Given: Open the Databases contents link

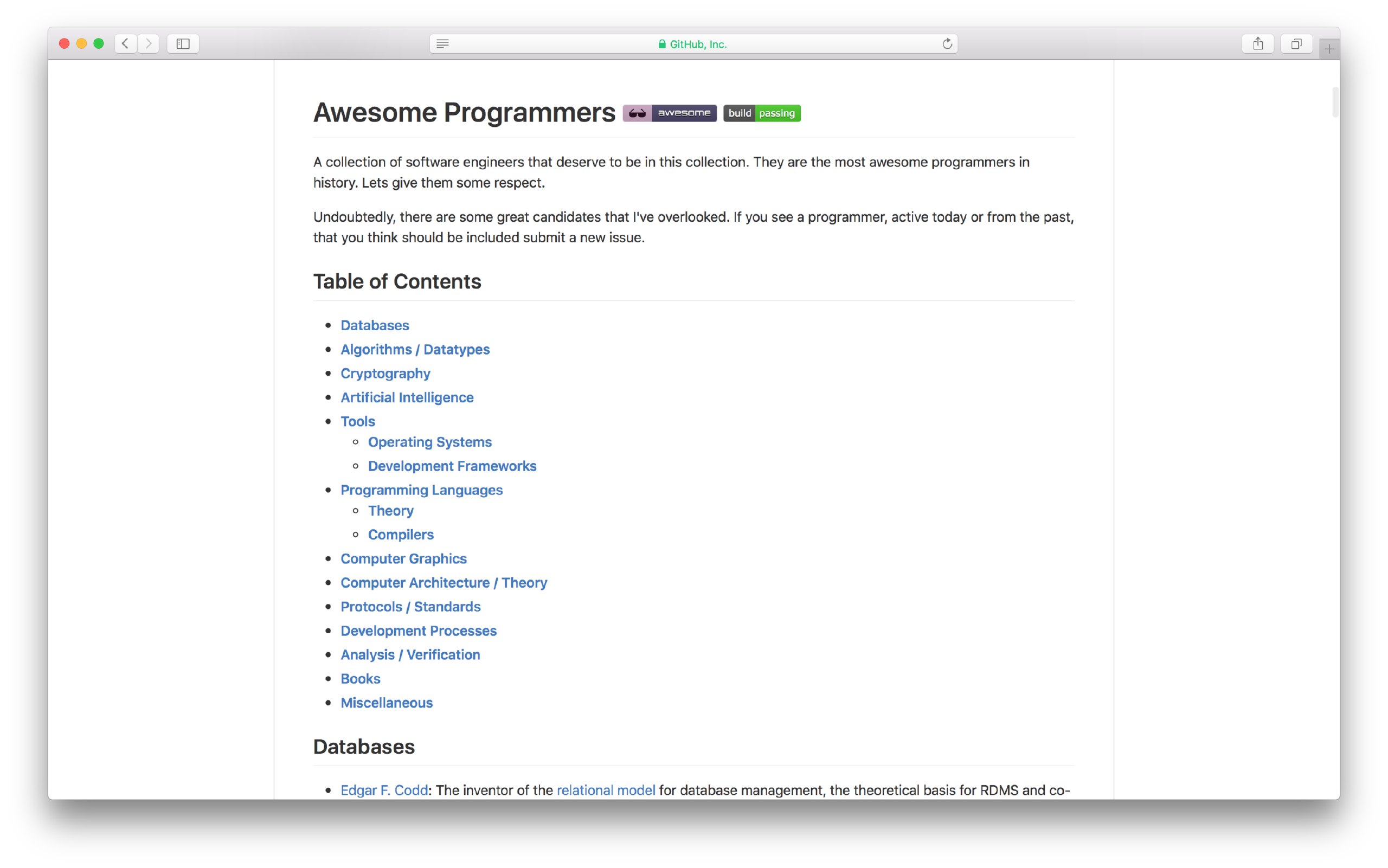Looking at the screenshot, I should pyautogui.click(x=375, y=325).
